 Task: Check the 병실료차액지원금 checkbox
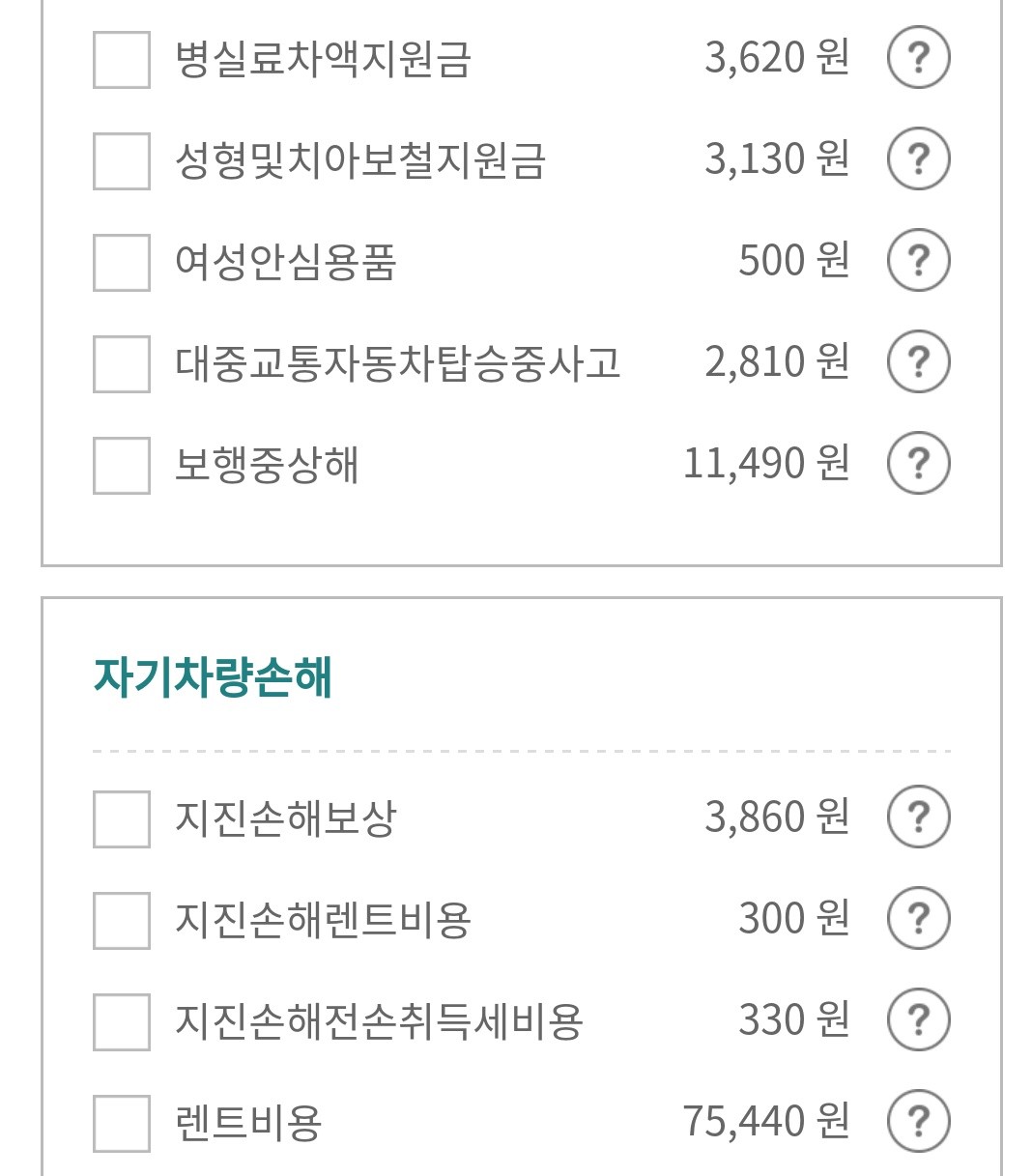coord(122,59)
